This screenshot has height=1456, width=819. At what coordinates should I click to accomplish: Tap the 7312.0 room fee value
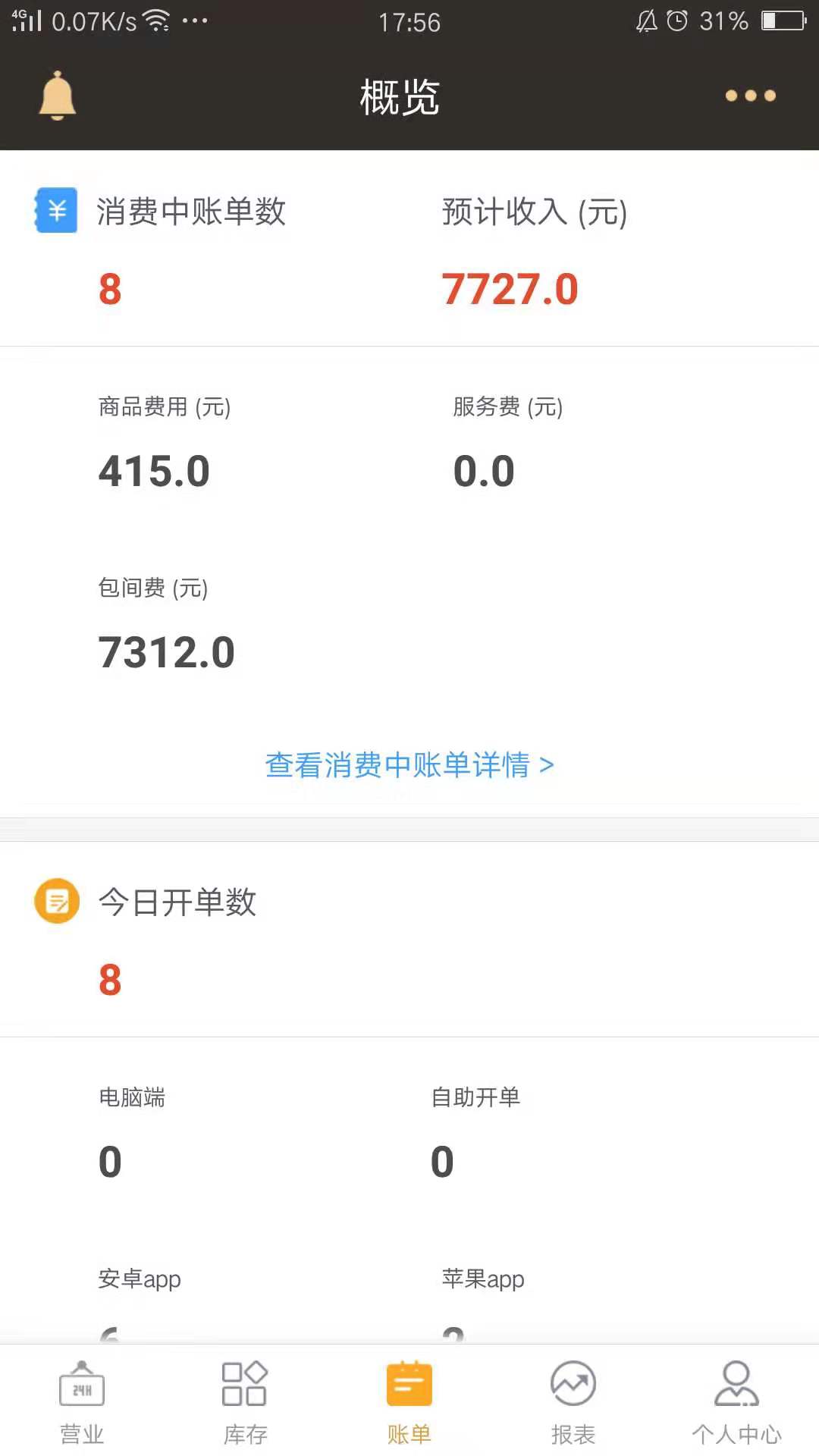167,652
